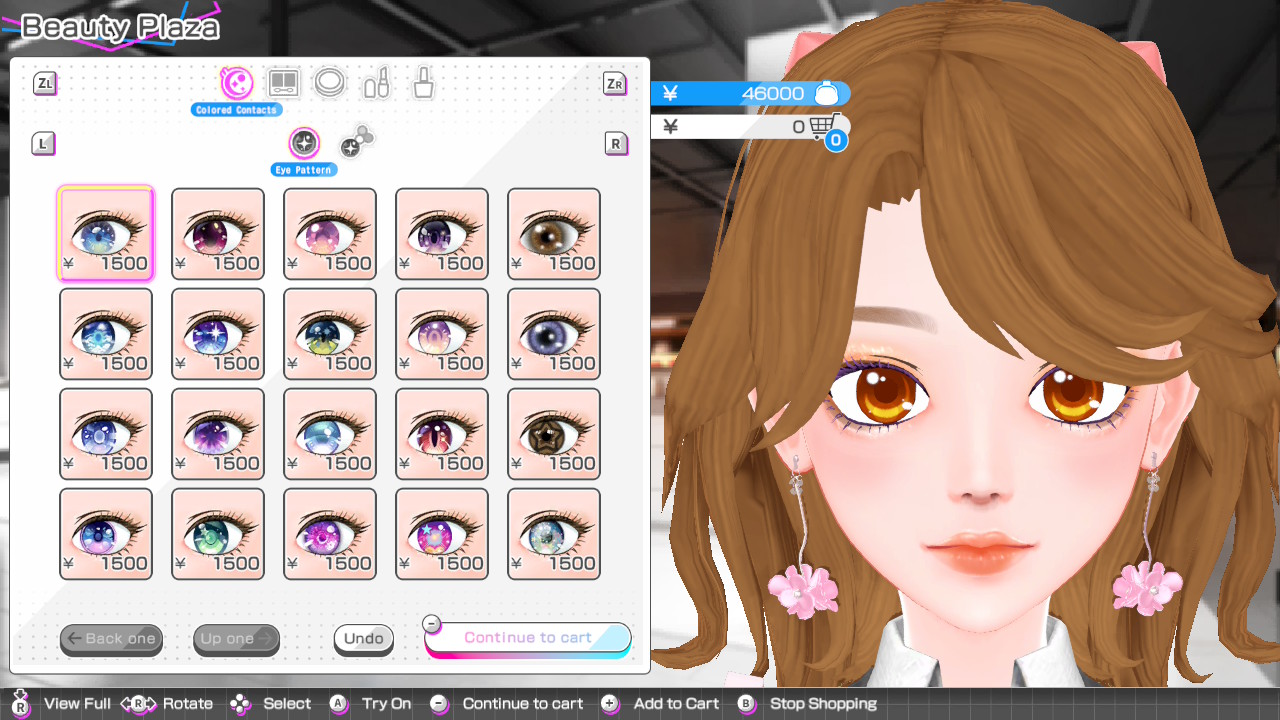Switch to the lipstick category
Image resolution: width=1280 pixels, height=720 pixels.
(376, 83)
